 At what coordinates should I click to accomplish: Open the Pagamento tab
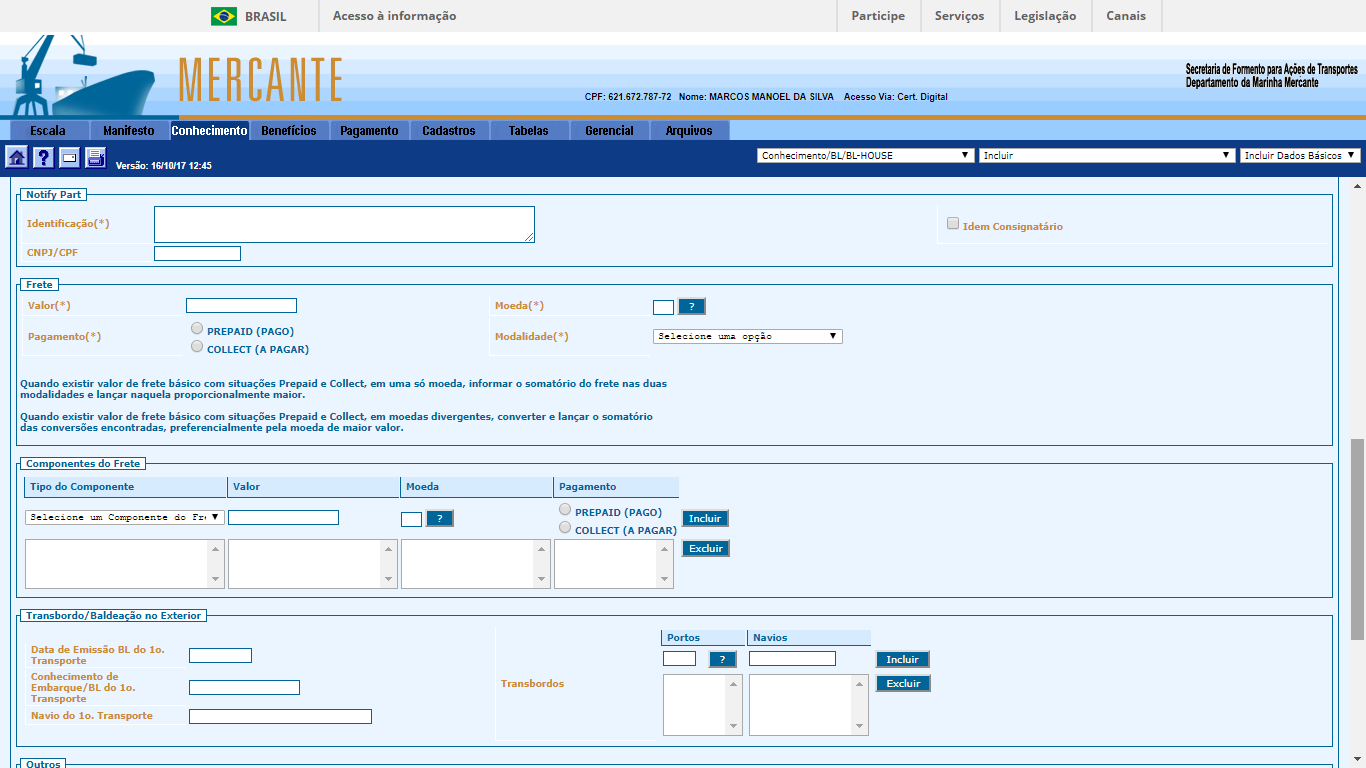point(369,130)
